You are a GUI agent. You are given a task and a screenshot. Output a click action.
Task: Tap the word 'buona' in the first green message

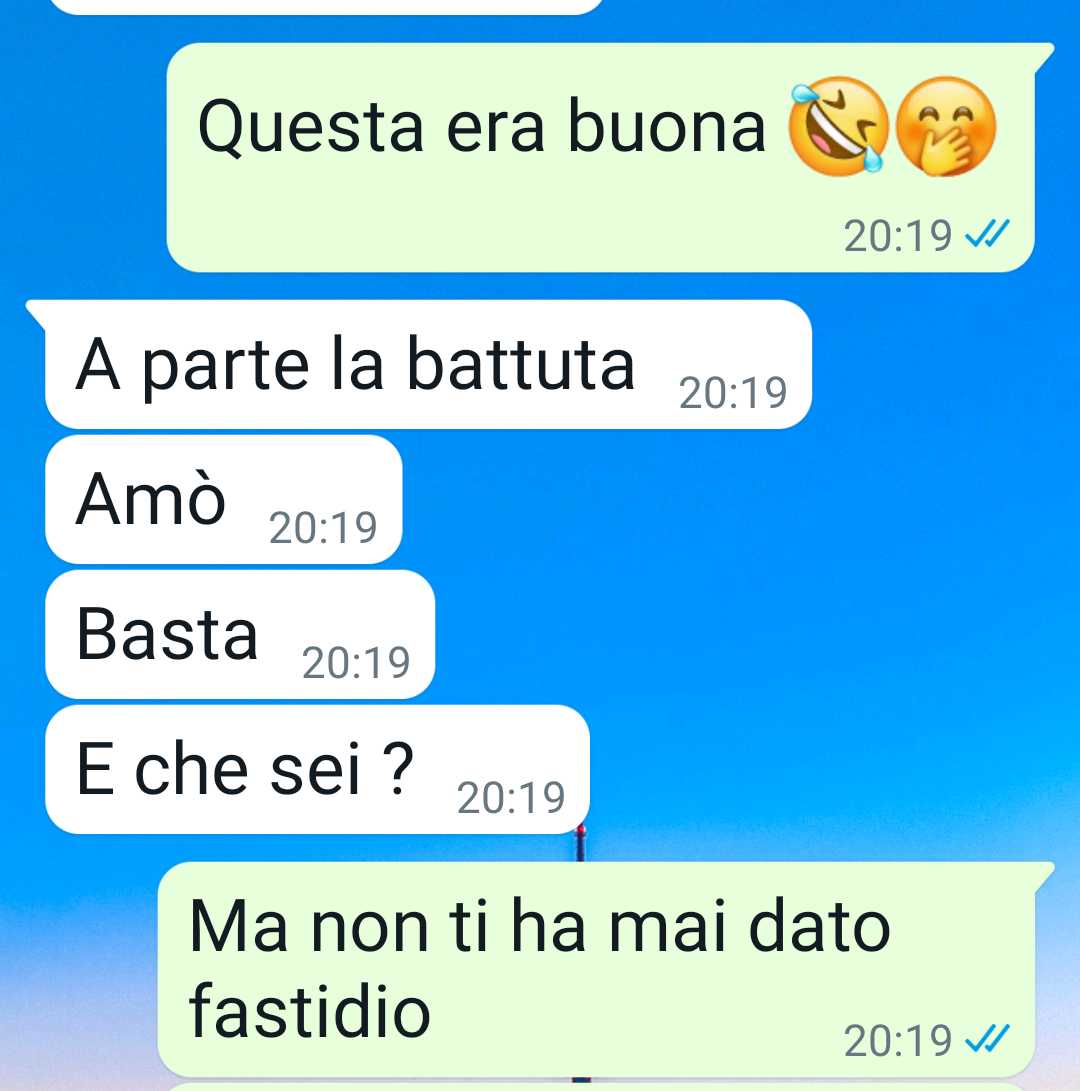667,126
